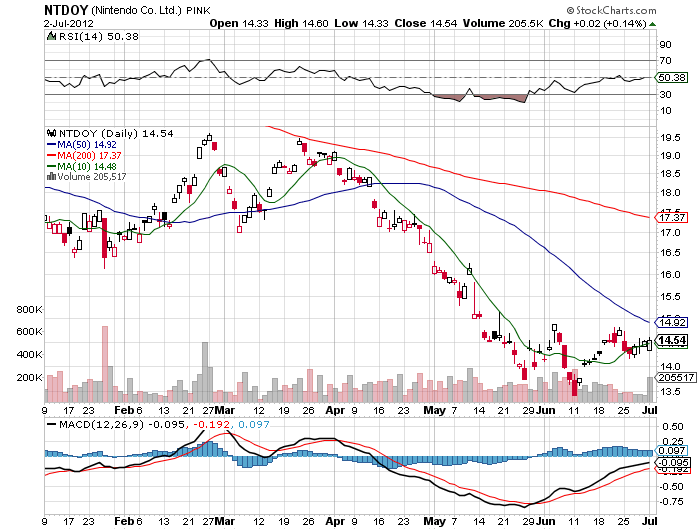Click May on the price panel date axis
The image size is (700, 530).
click(434, 410)
